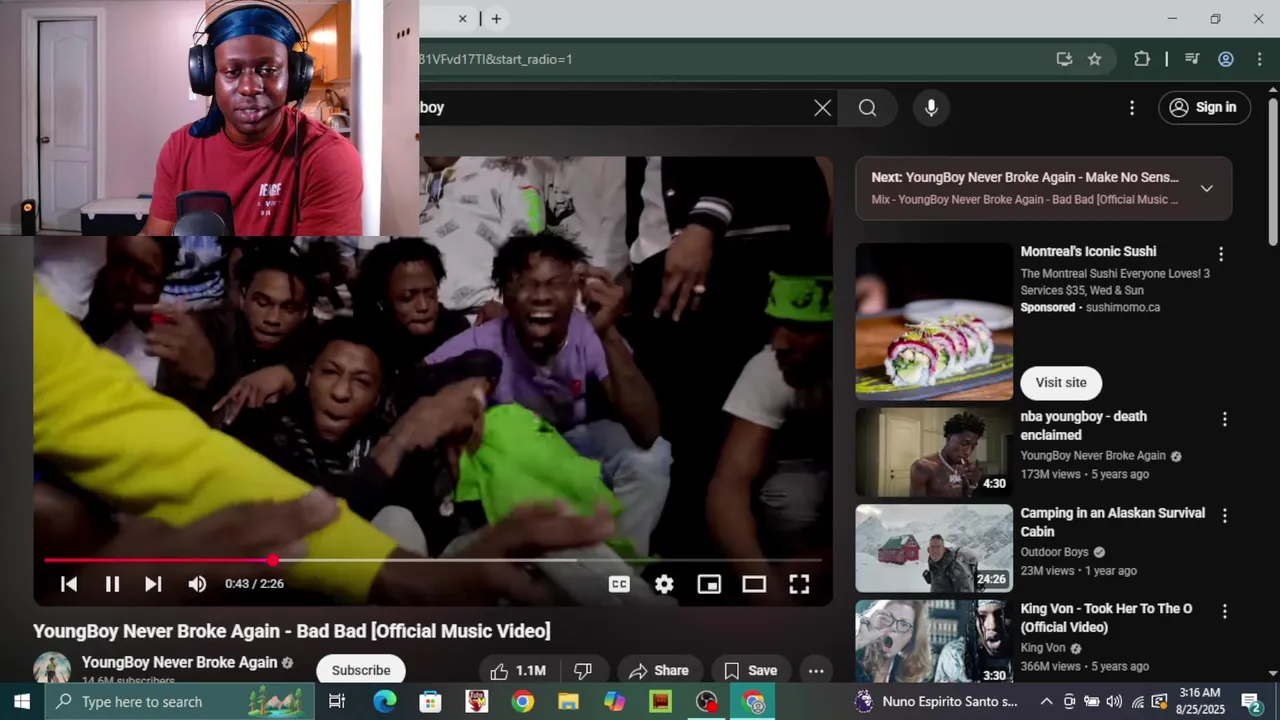Open the Chrome profile icon

(1226, 59)
